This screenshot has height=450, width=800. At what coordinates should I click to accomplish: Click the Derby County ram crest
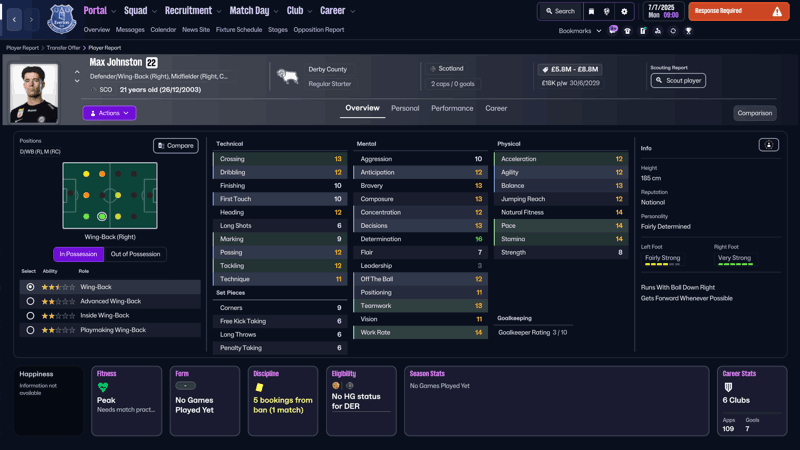point(287,77)
